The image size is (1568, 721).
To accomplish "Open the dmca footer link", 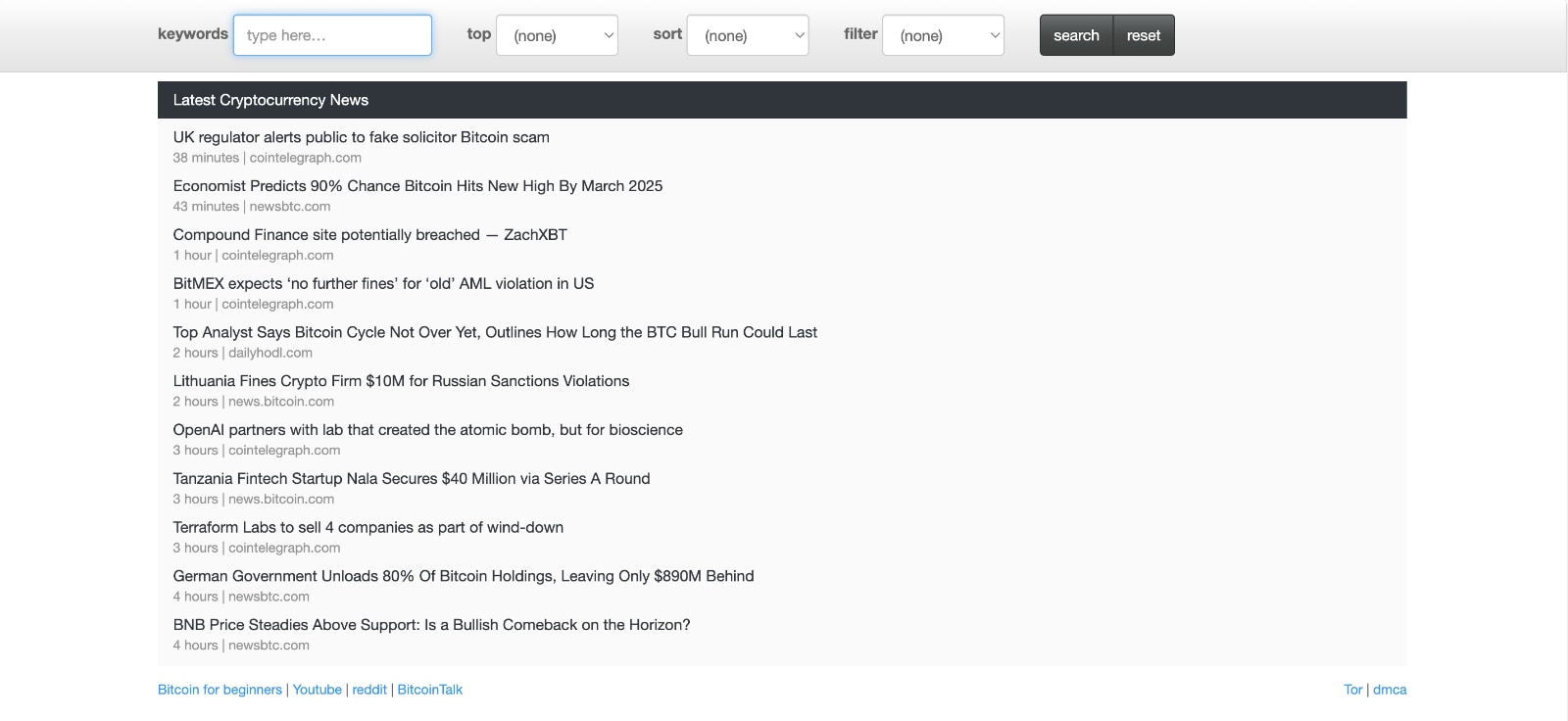I will (x=1390, y=690).
